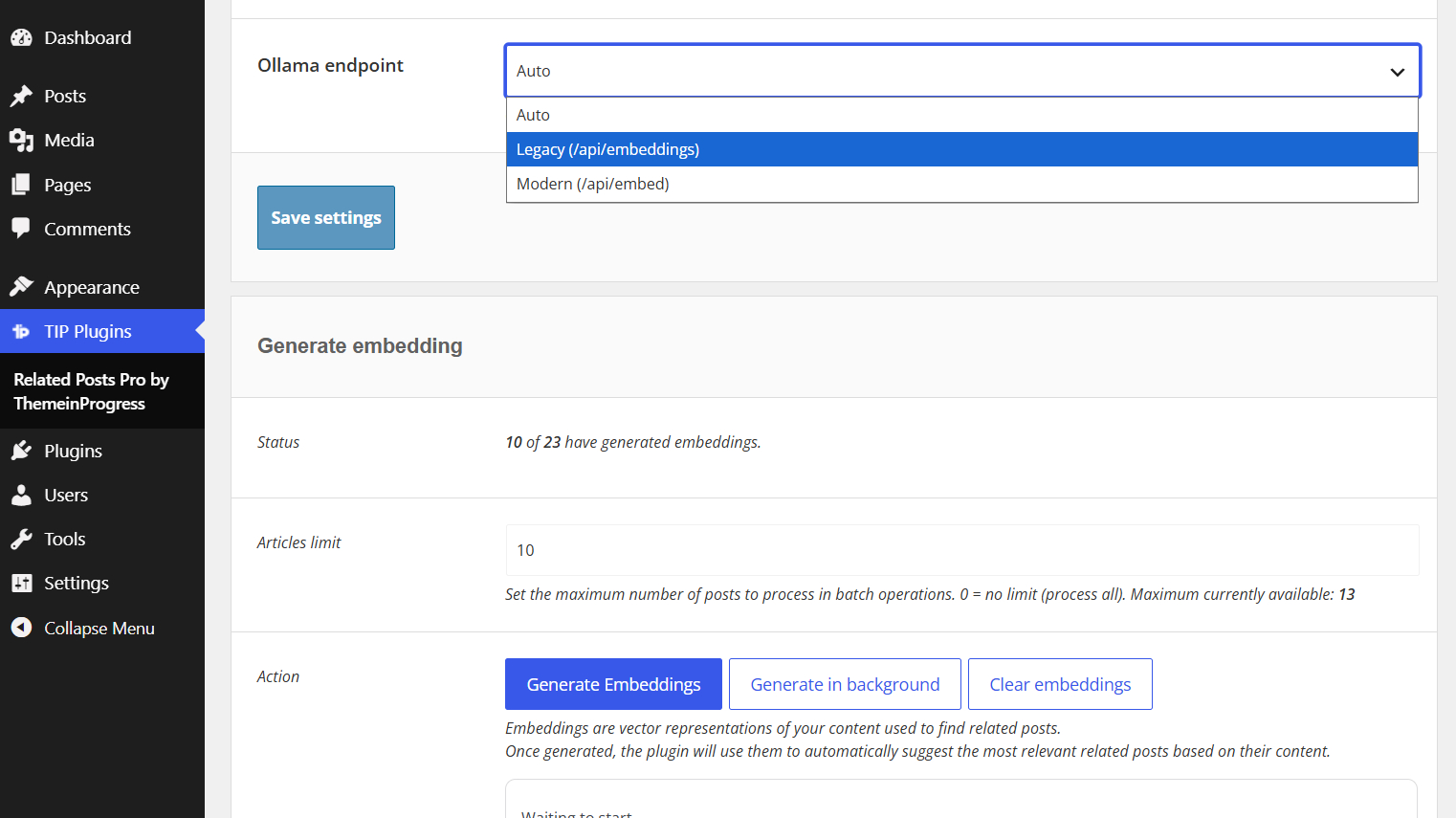
Task: Click the Pages document icon
Action: (21, 185)
